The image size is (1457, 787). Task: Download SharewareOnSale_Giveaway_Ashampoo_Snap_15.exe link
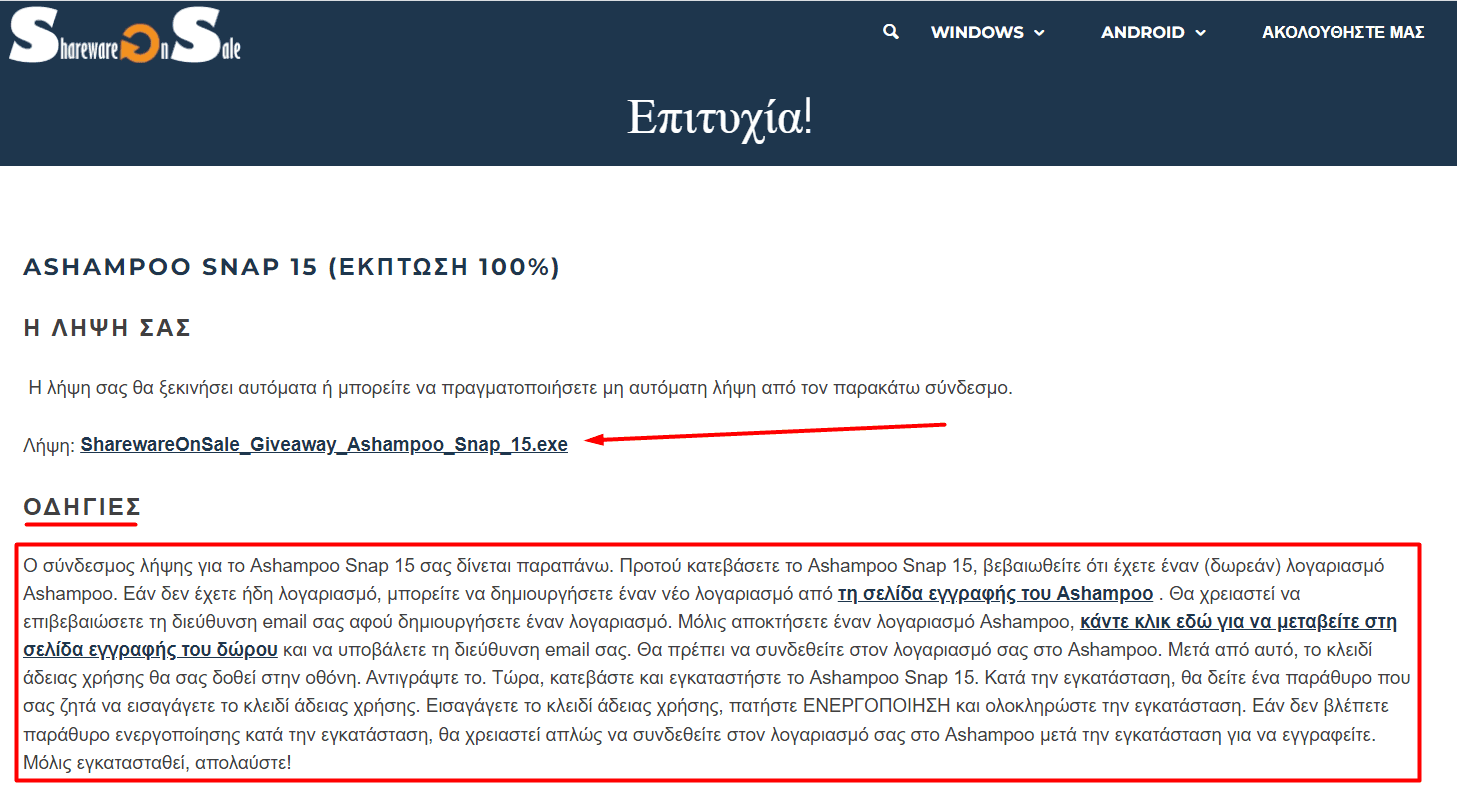(324, 445)
